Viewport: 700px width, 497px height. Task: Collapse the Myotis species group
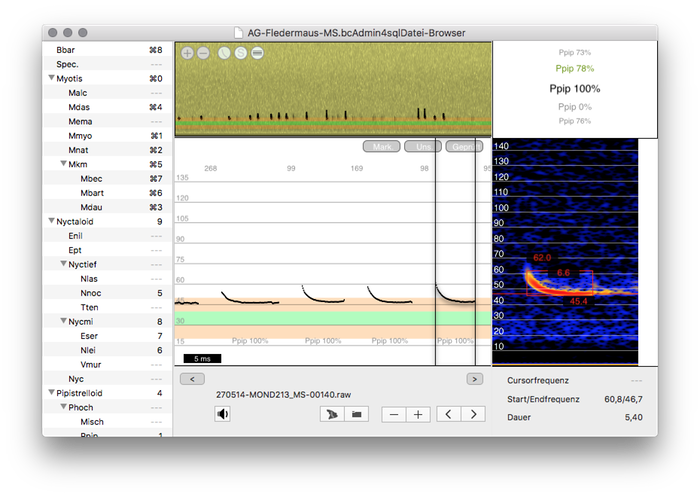click(x=51, y=78)
